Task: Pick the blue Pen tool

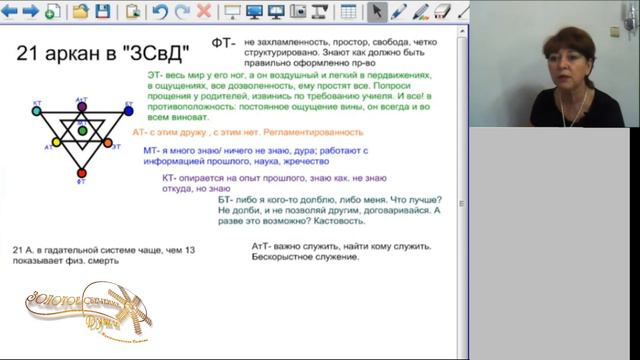Action: tap(398, 11)
